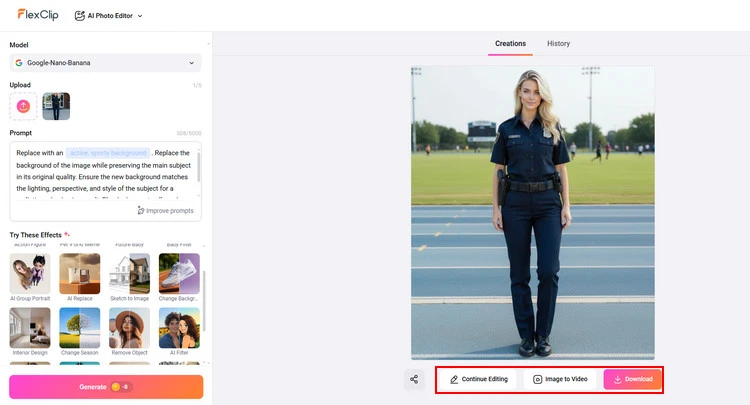Switch to the History tab
This screenshot has width=750, height=405.
558,44
